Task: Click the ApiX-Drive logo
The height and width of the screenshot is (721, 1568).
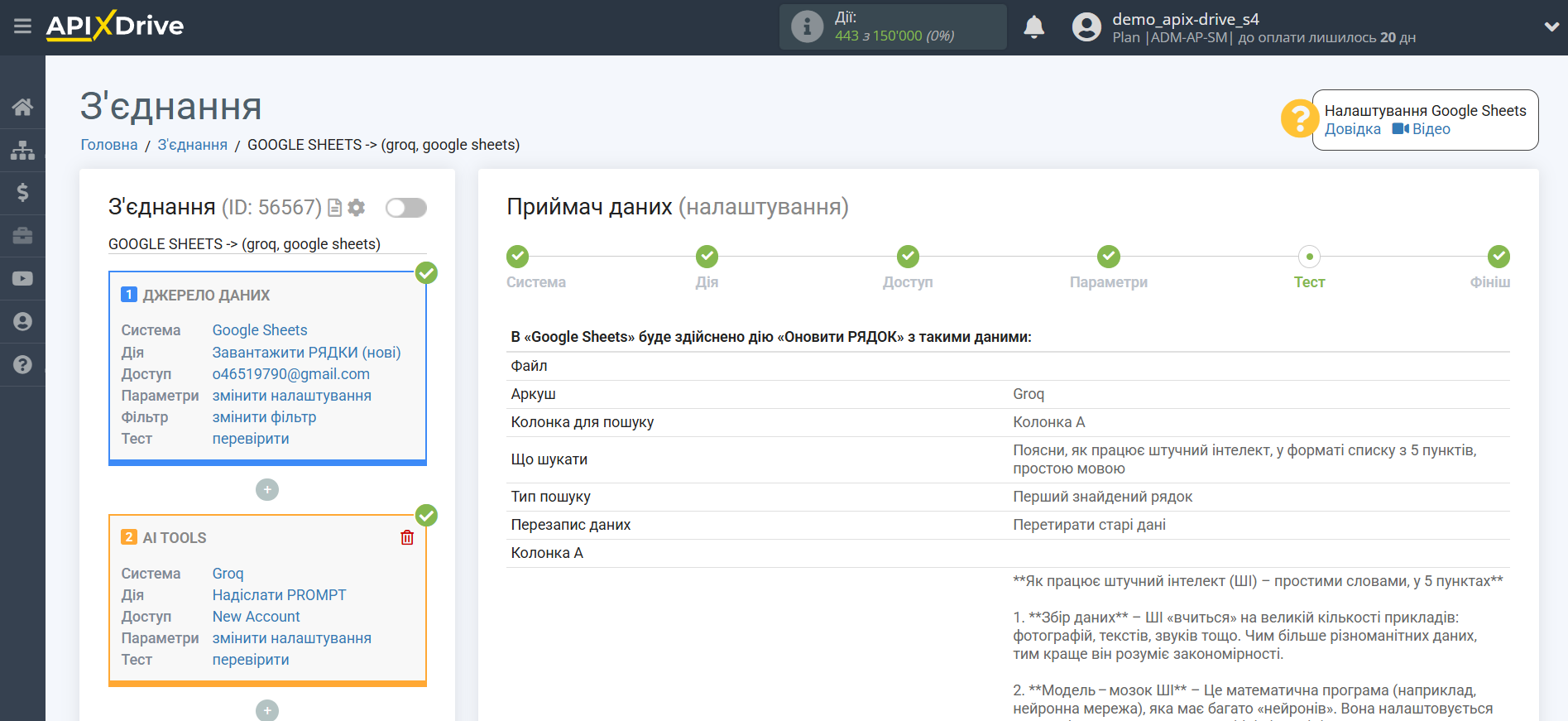Action: (x=115, y=26)
